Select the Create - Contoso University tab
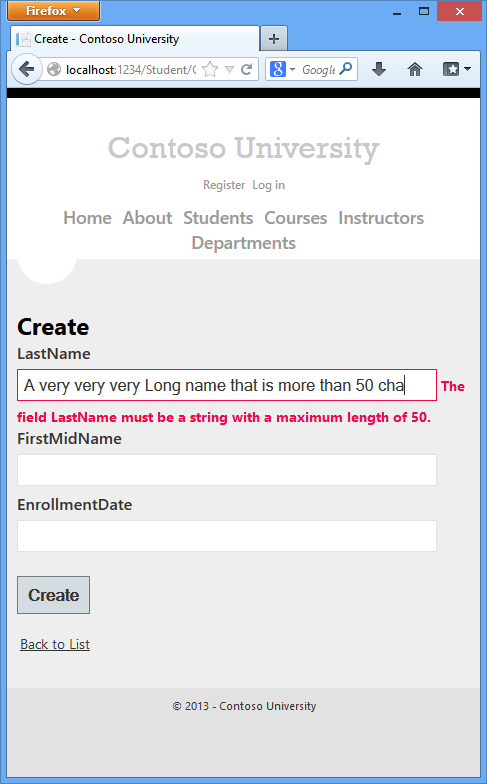This screenshot has width=487, height=784. coord(135,39)
